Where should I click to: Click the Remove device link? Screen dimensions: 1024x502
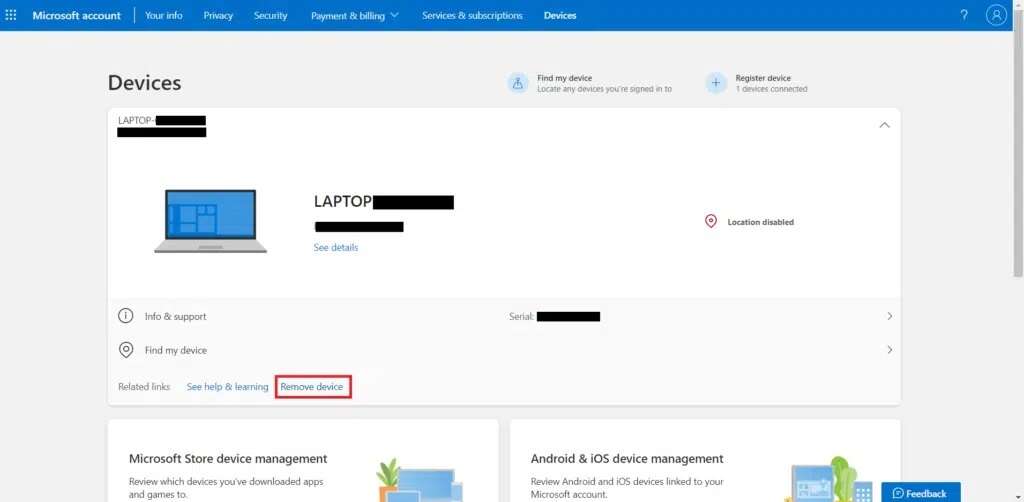point(312,387)
